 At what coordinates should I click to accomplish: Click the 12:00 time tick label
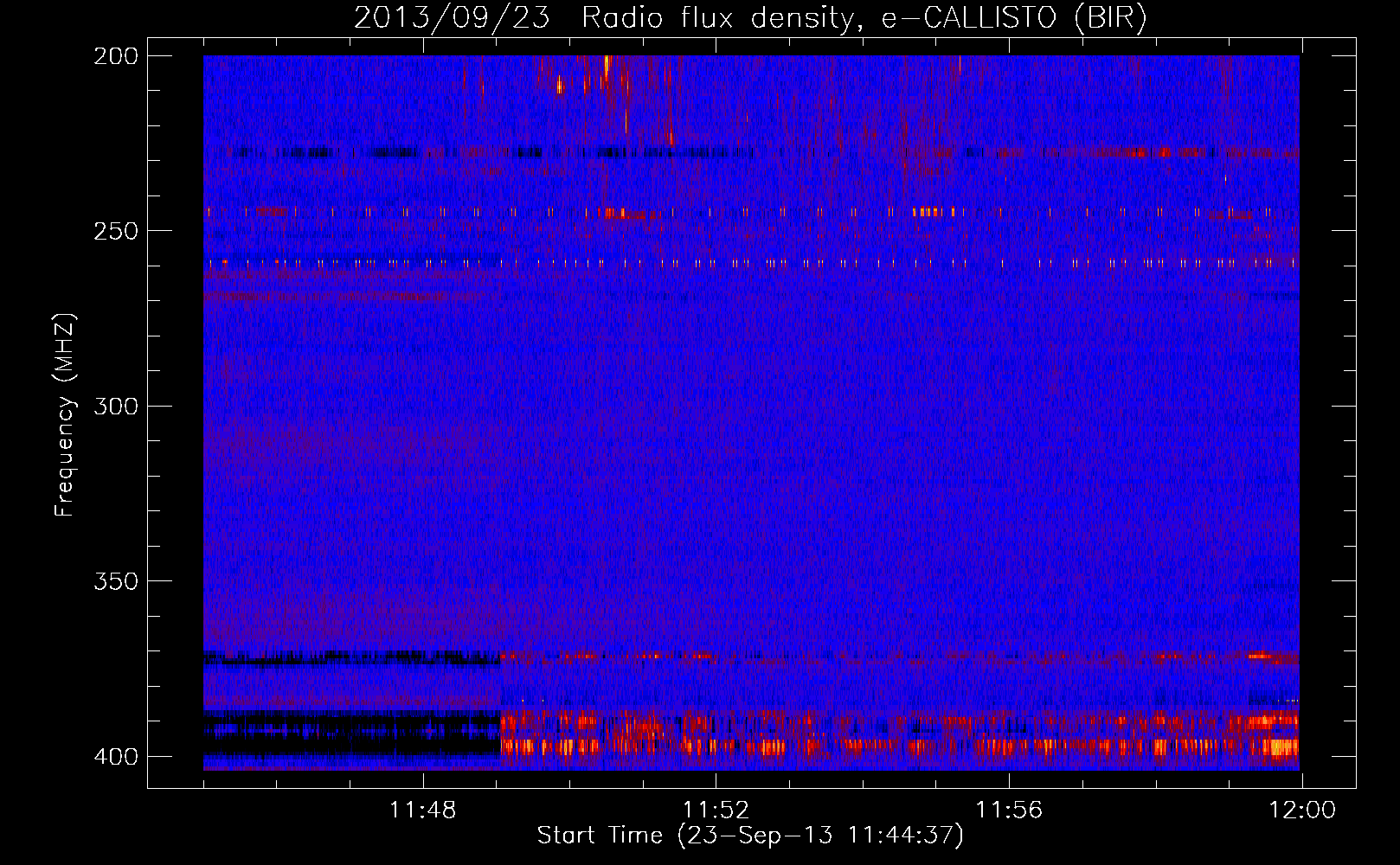[x=1302, y=811]
